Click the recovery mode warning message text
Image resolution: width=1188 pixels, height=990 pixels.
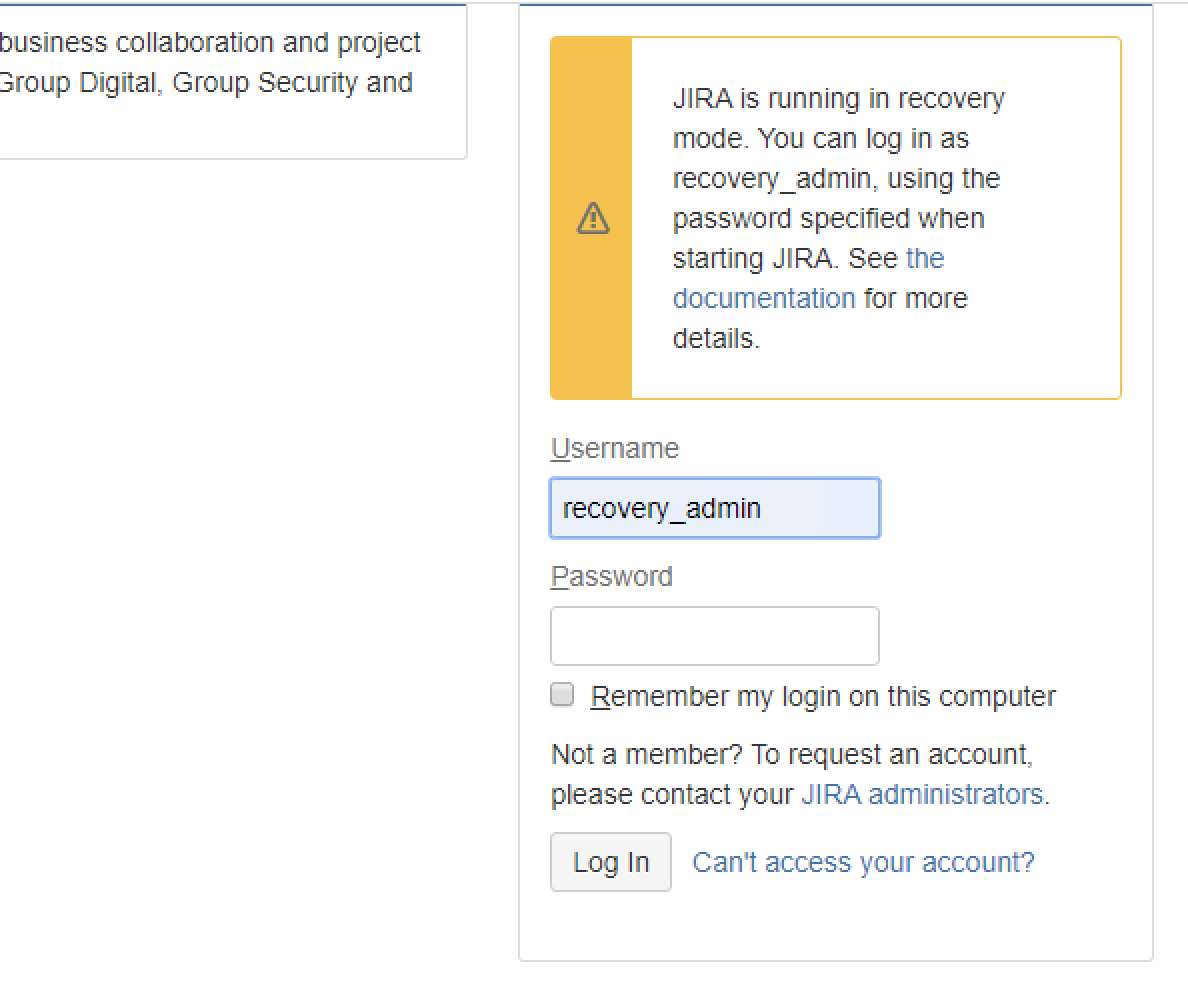coord(838,218)
